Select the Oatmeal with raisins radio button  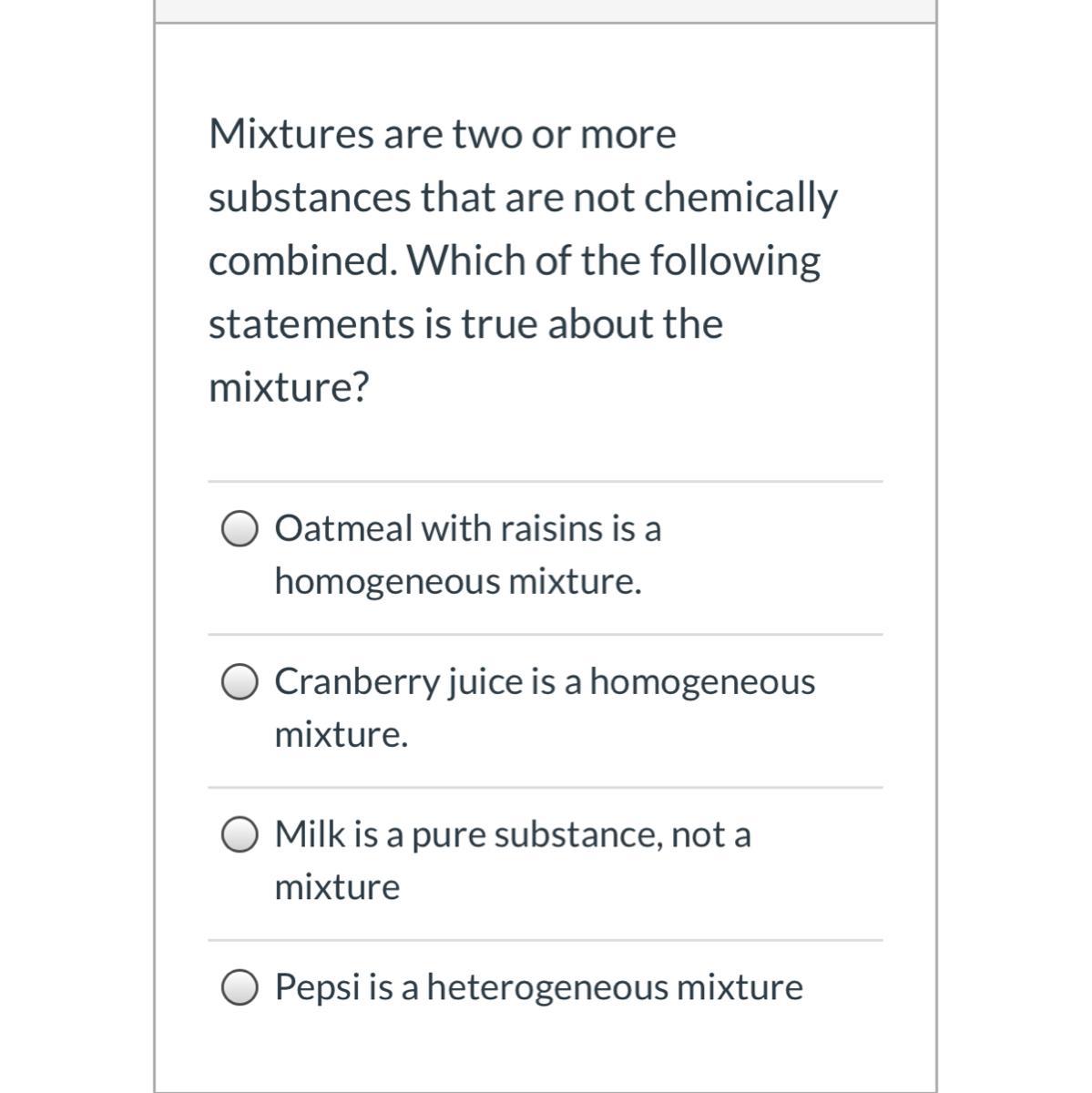point(240,529)
